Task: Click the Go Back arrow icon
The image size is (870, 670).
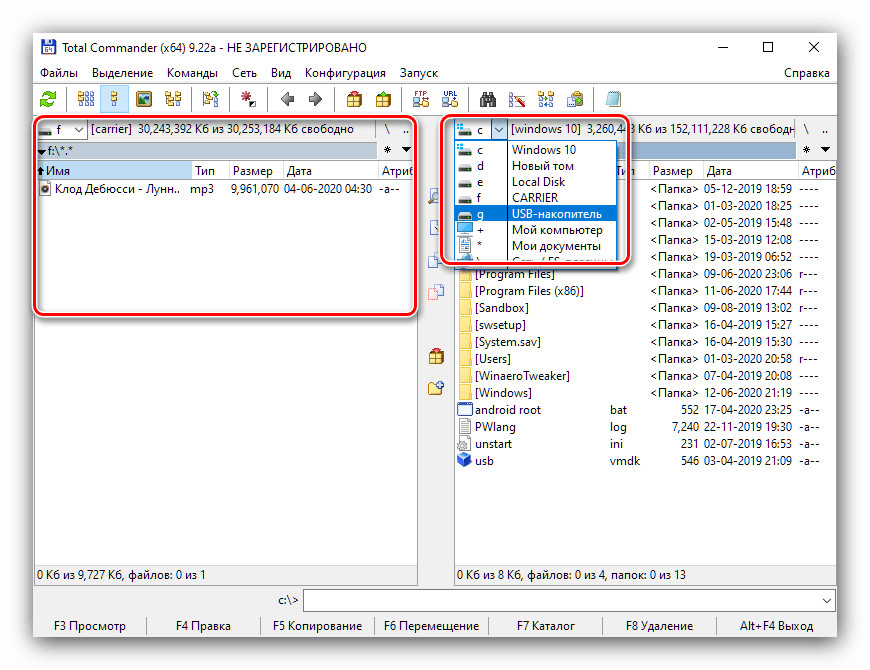Action: coord(287,99)
